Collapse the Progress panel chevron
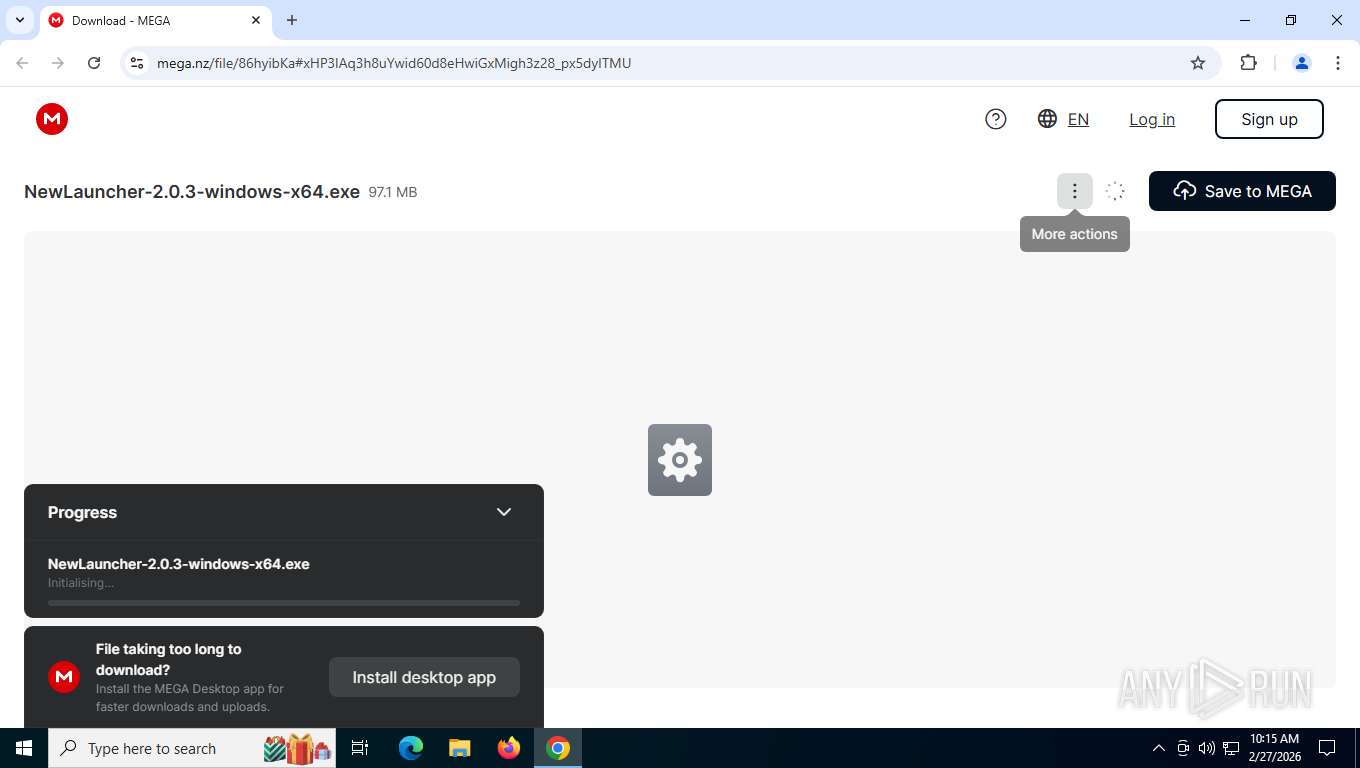The image size is (1360, 768). tap(504, 512)
